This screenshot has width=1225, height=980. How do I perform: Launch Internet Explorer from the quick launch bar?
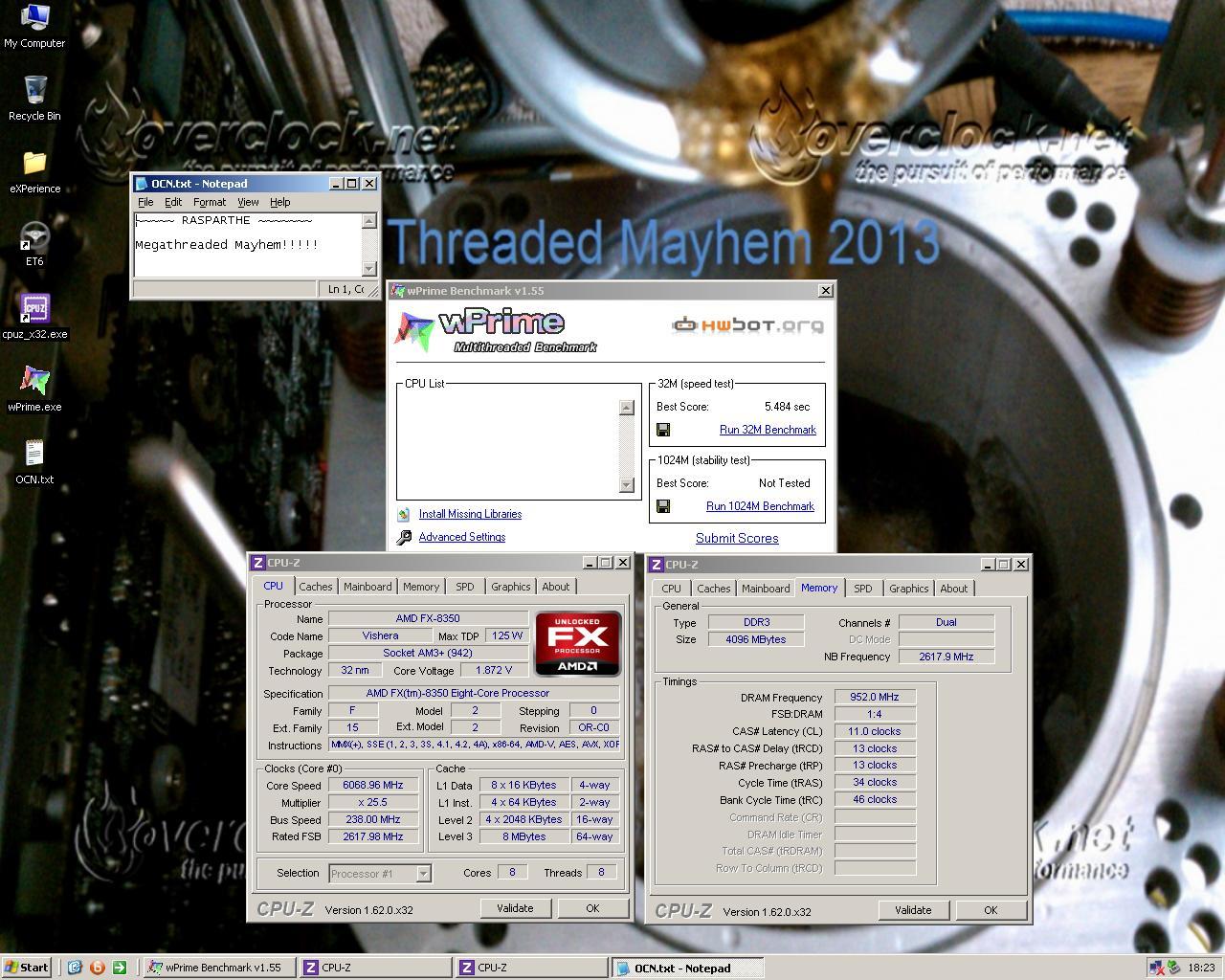pos(75,968)
